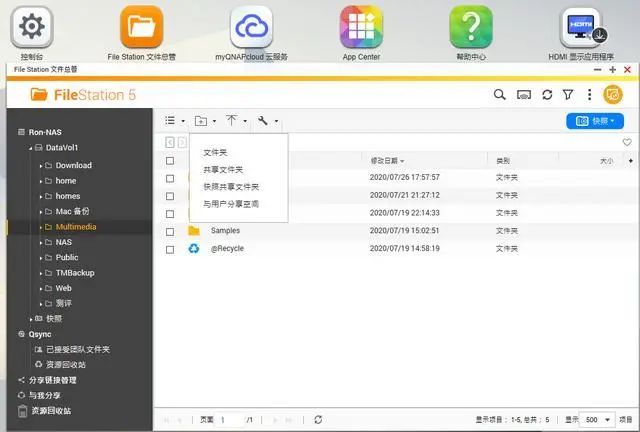Choose 文件夹 from the create menu
640x432 pixels.
(215, 153)
